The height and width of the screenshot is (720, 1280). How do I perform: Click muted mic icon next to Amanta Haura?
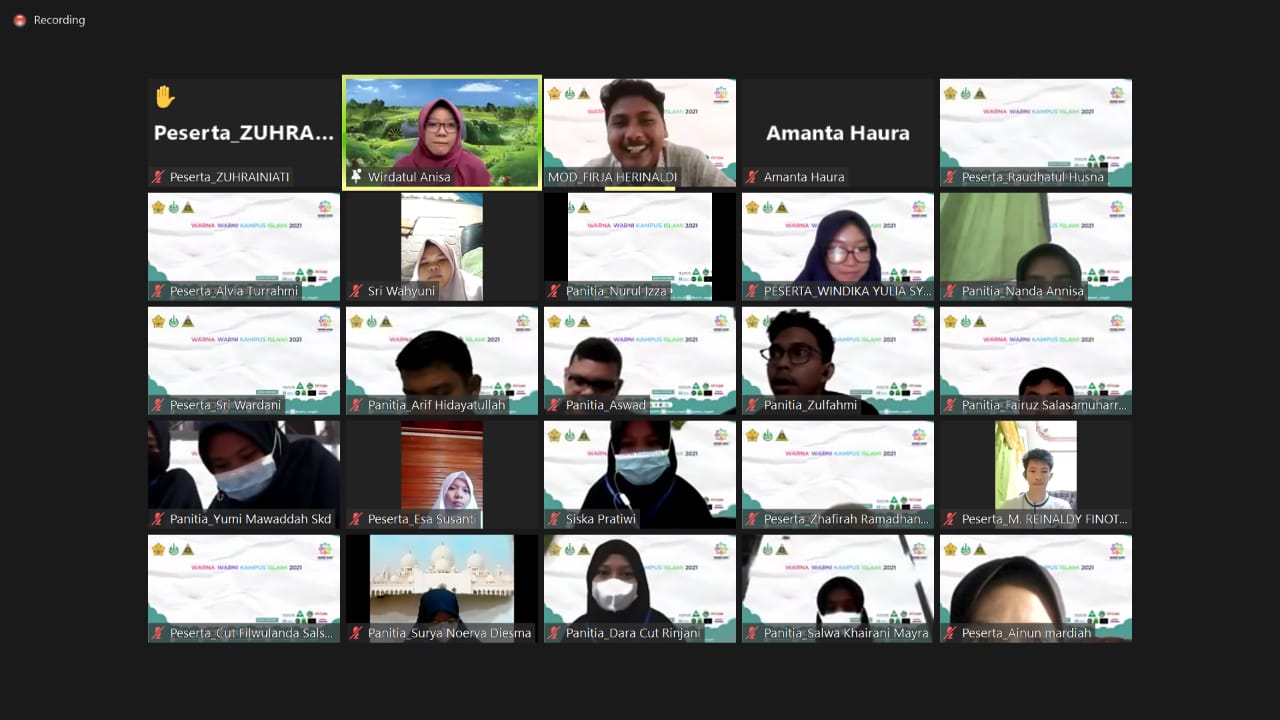coord(752,177)
